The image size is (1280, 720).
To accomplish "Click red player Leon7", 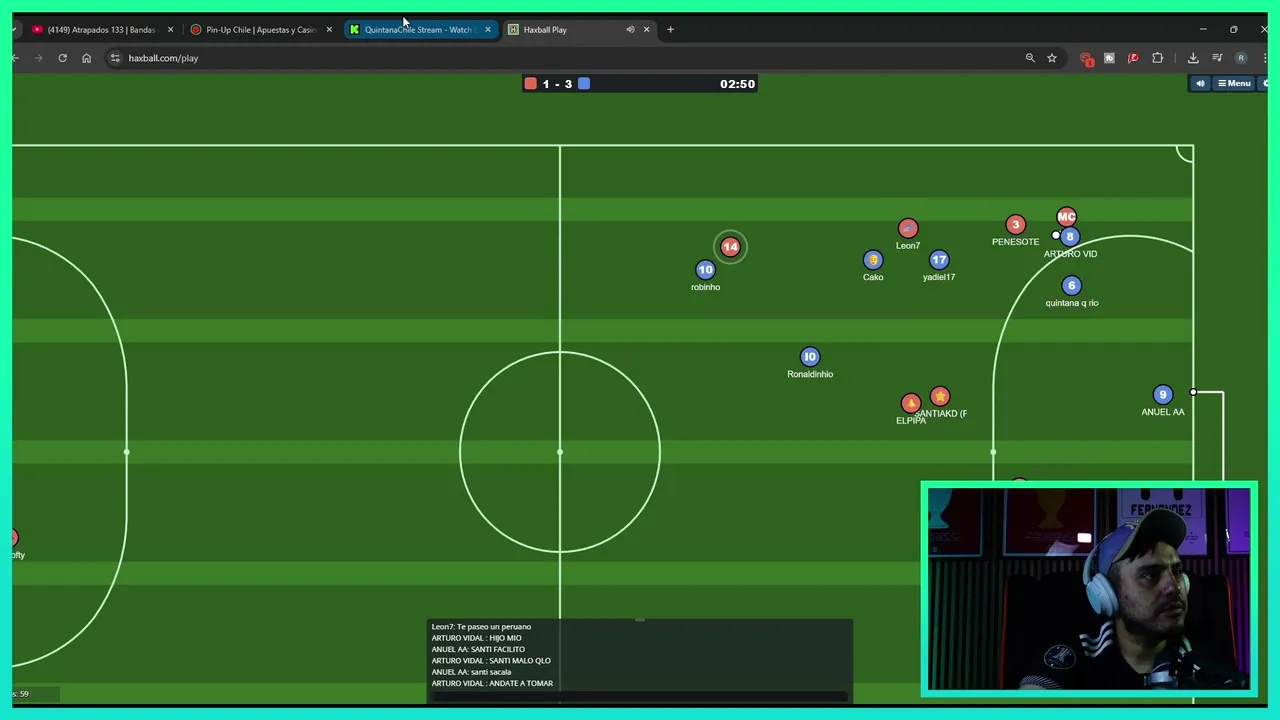I will pos(907,229).
